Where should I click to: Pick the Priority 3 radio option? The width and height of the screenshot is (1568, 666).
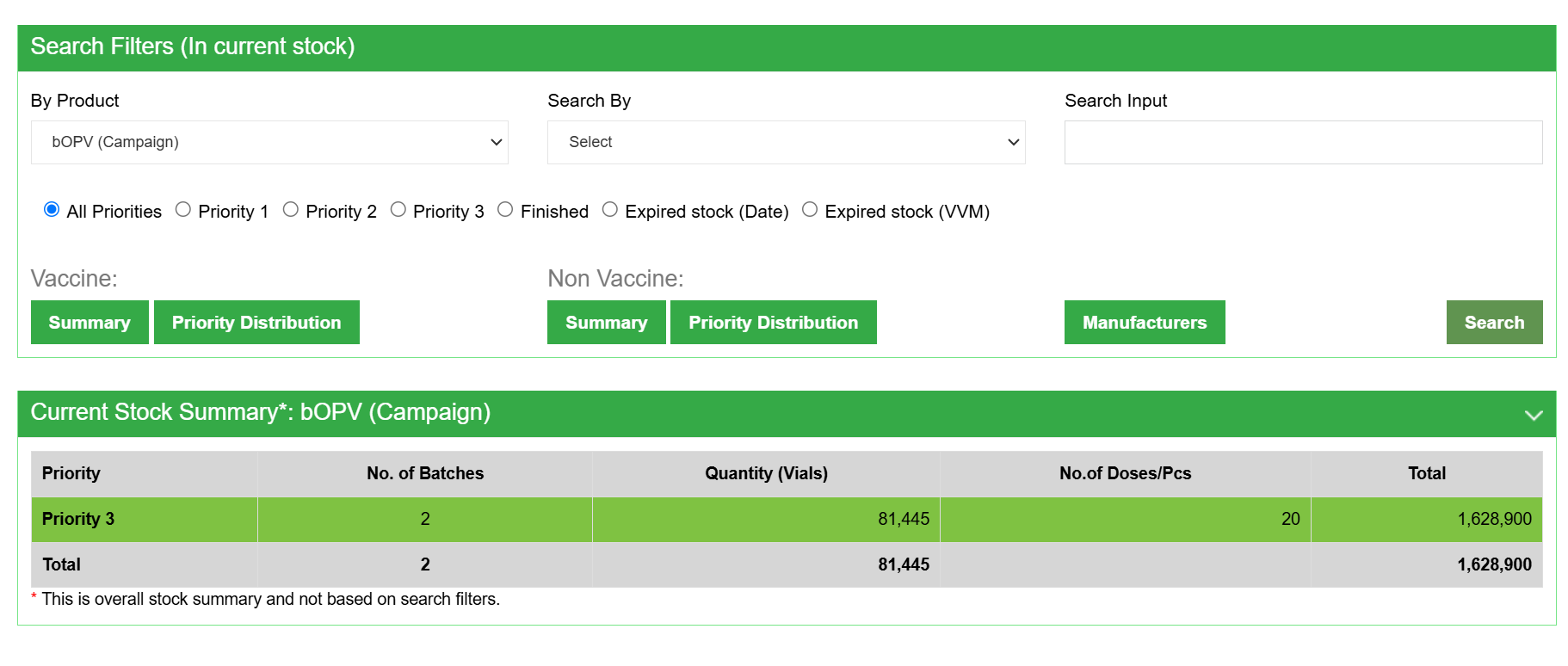click(398, 210)
